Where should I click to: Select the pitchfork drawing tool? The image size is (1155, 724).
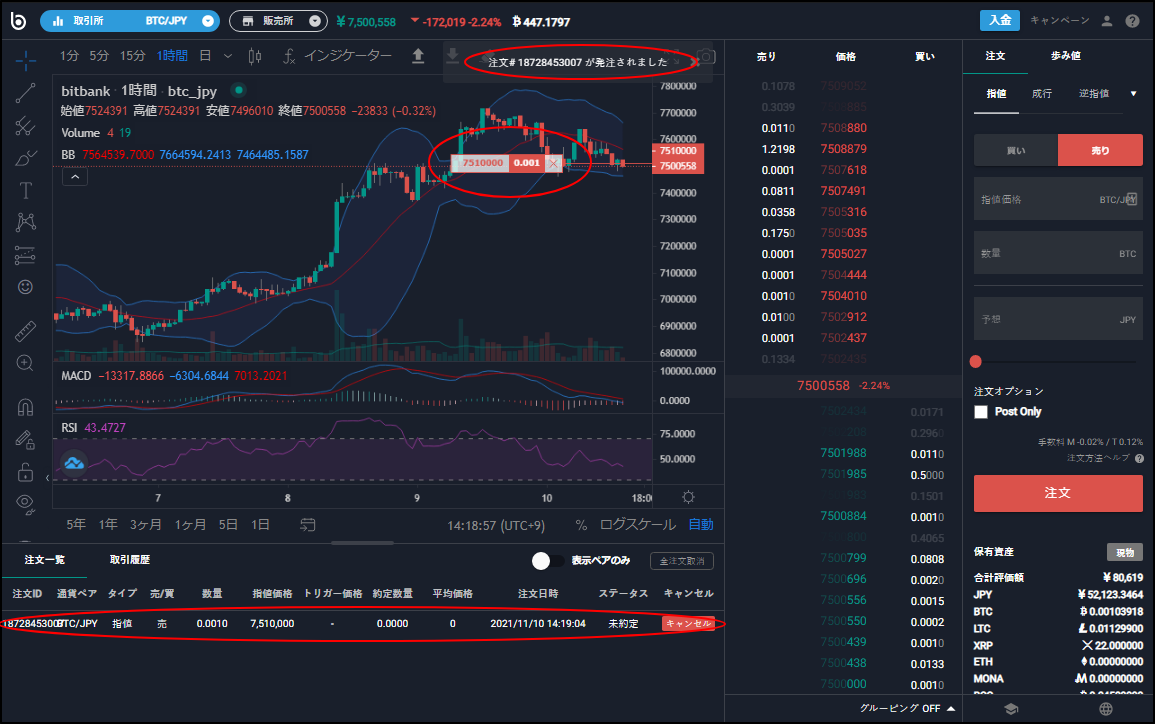(x=25, y=125)
